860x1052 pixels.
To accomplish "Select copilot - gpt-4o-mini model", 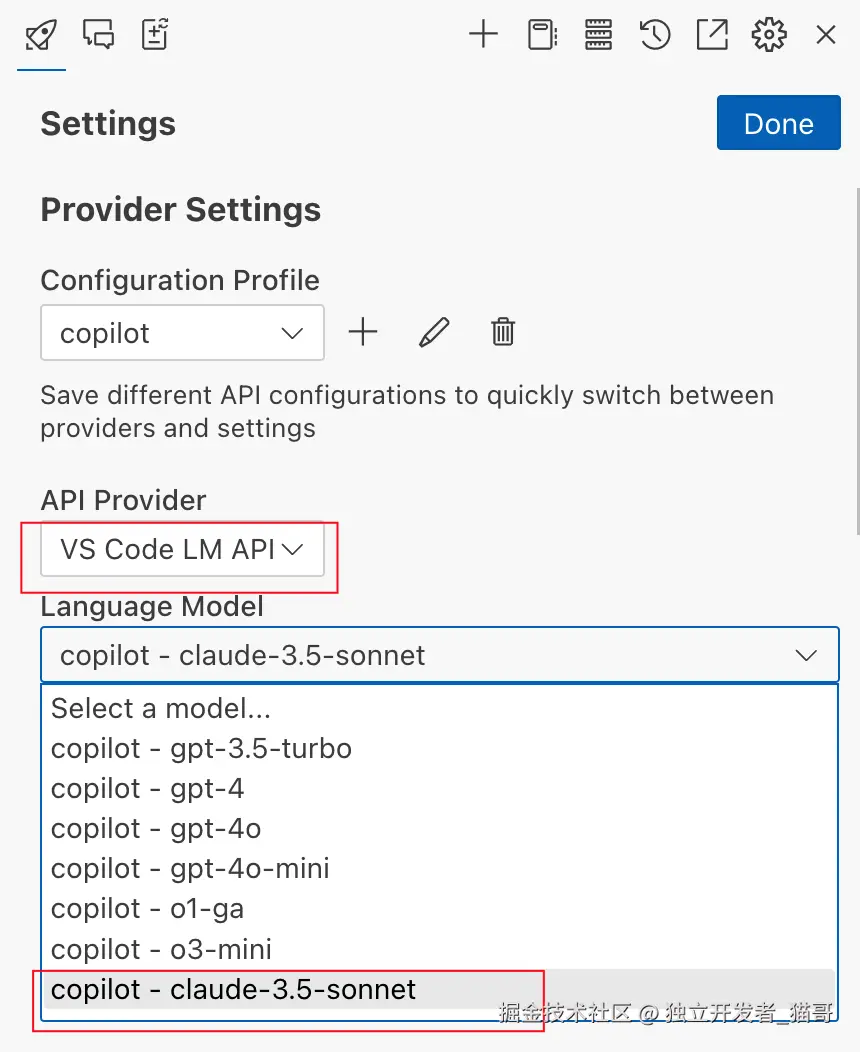I will point(190,868).
